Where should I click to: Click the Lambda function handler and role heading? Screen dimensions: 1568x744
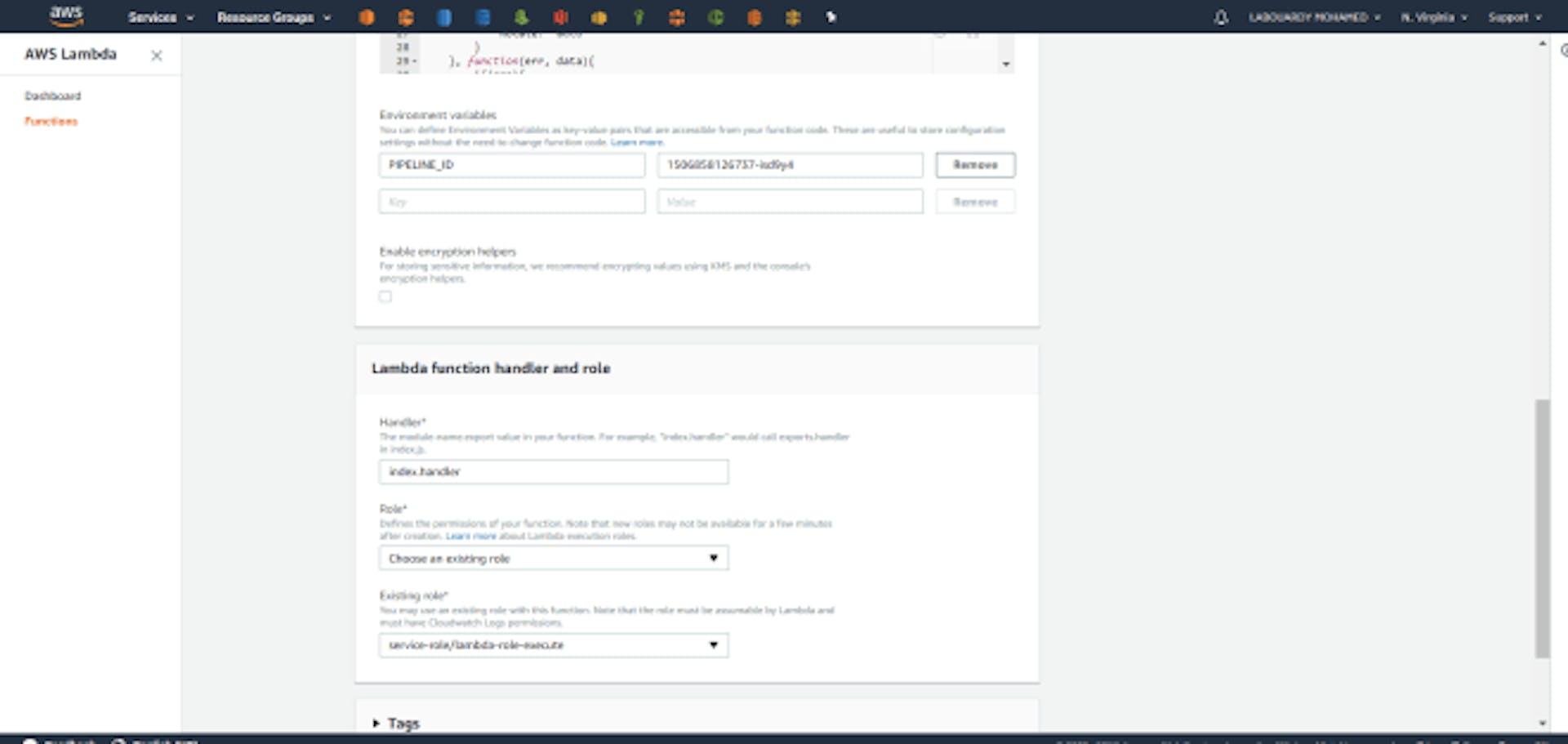491,368
